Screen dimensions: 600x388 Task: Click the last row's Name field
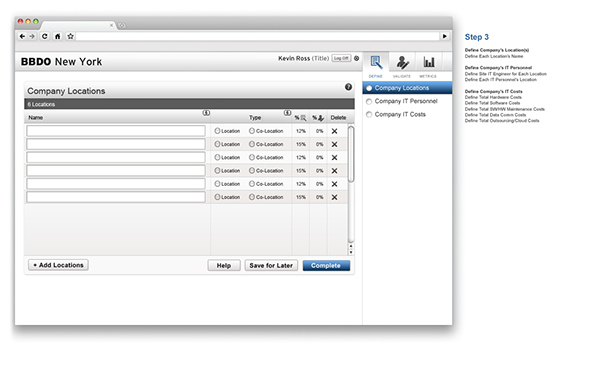click(x=116, y=197)
